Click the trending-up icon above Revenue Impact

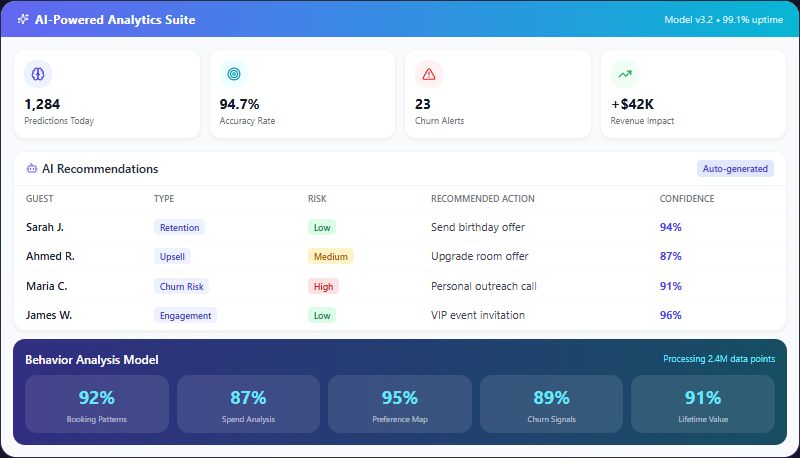pyautogui.click(x=625, y=74)
